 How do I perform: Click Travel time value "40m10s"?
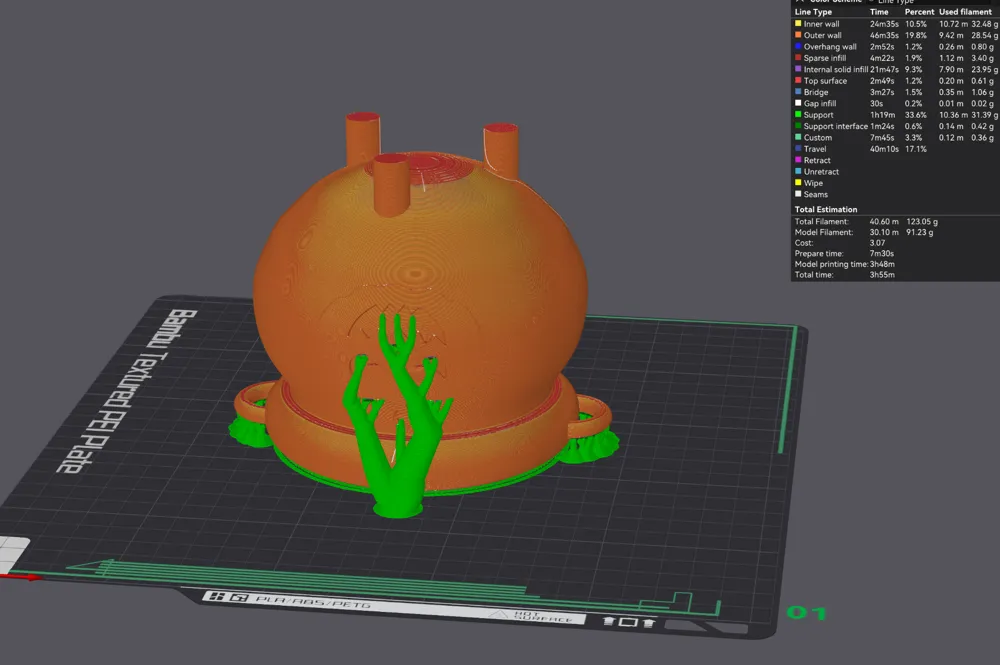(x=884, y=149)
